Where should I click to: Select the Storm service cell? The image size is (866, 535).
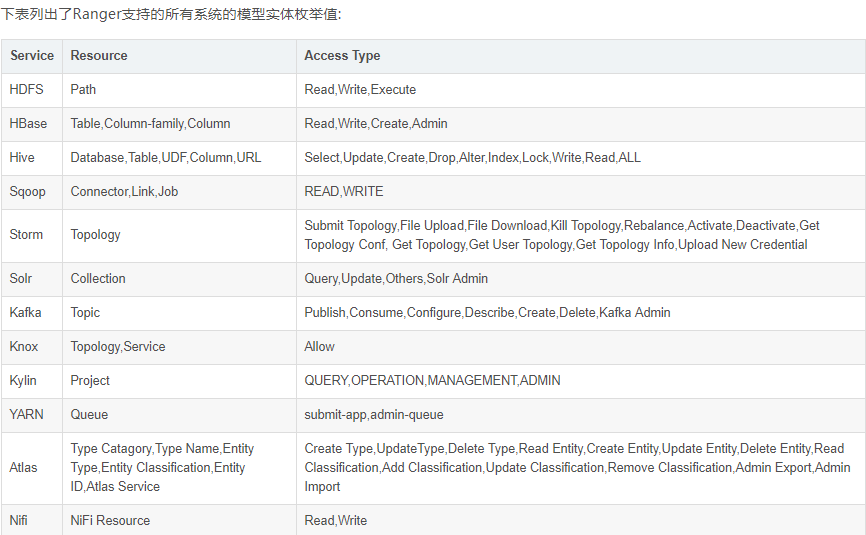click(32, 236)
